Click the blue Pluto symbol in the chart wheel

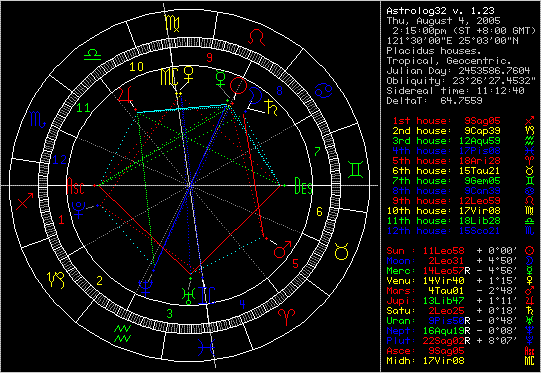tap(78, 209)
